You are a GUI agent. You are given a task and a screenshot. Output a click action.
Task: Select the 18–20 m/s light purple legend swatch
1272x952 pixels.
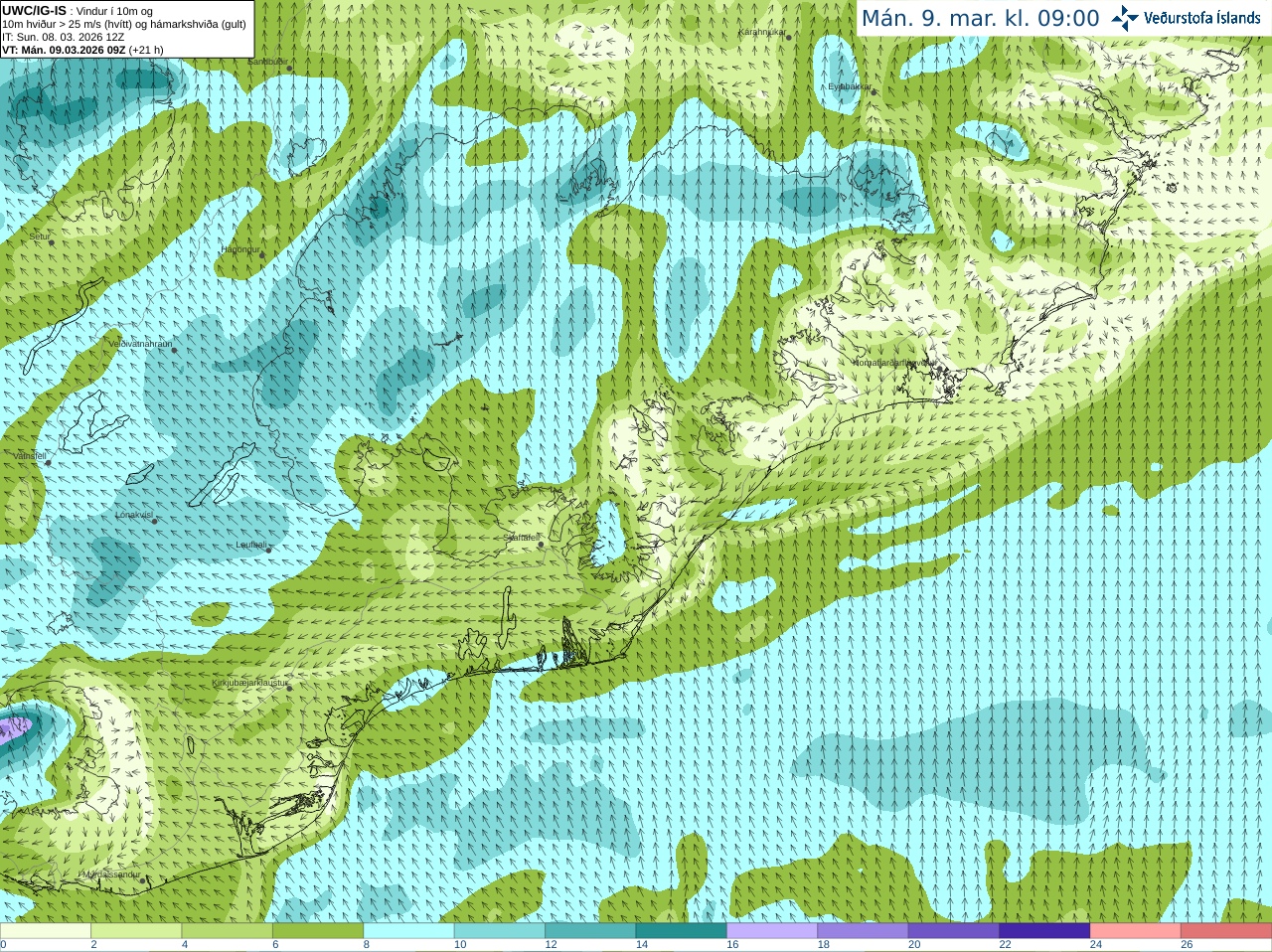coord(863,931)
